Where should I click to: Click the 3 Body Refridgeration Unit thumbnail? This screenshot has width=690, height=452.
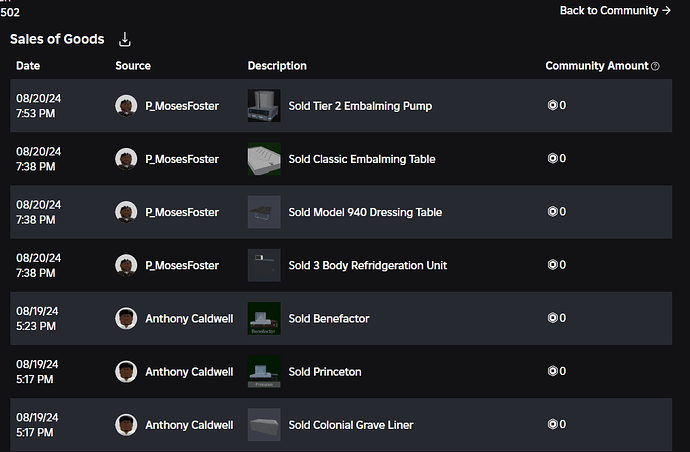tap(264, 265)
